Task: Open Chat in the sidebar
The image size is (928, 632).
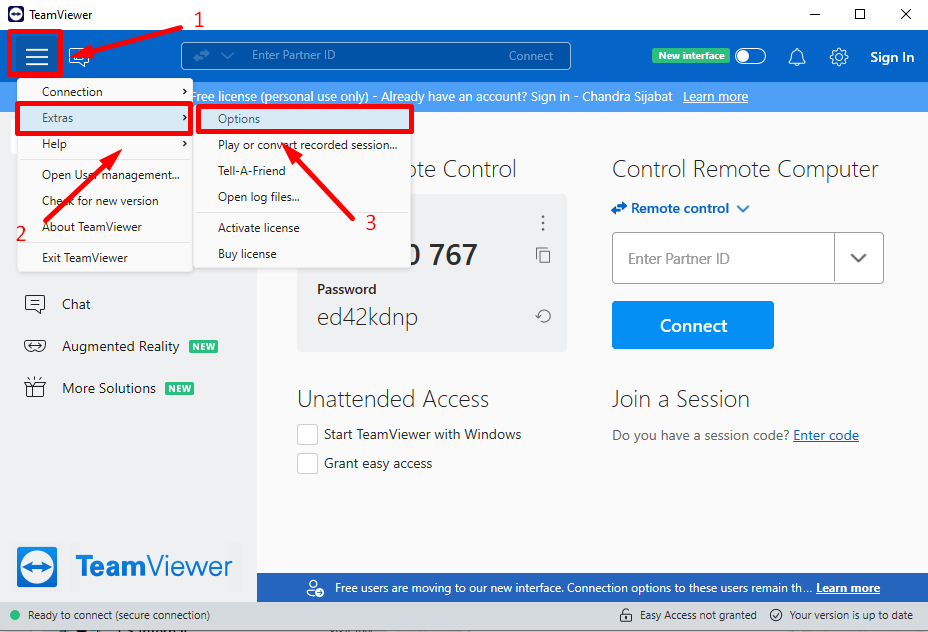Action: pos(76,304)
